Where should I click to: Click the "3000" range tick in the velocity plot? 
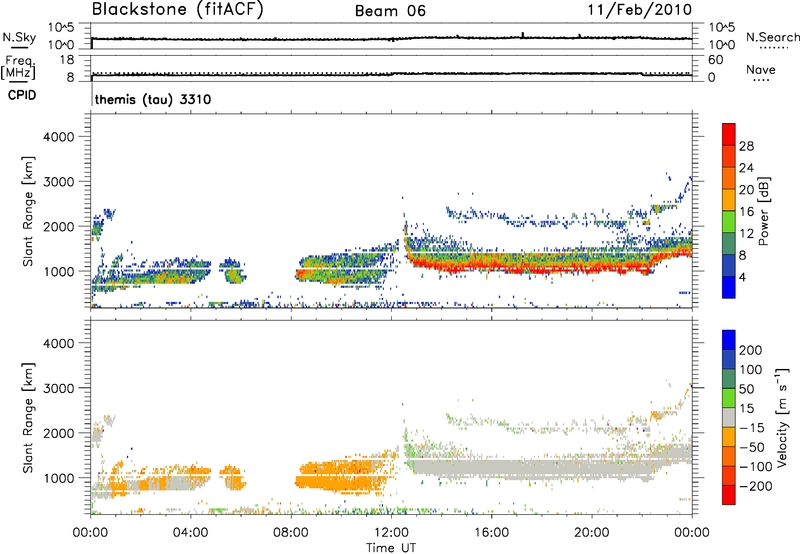[x=58, y=388]
